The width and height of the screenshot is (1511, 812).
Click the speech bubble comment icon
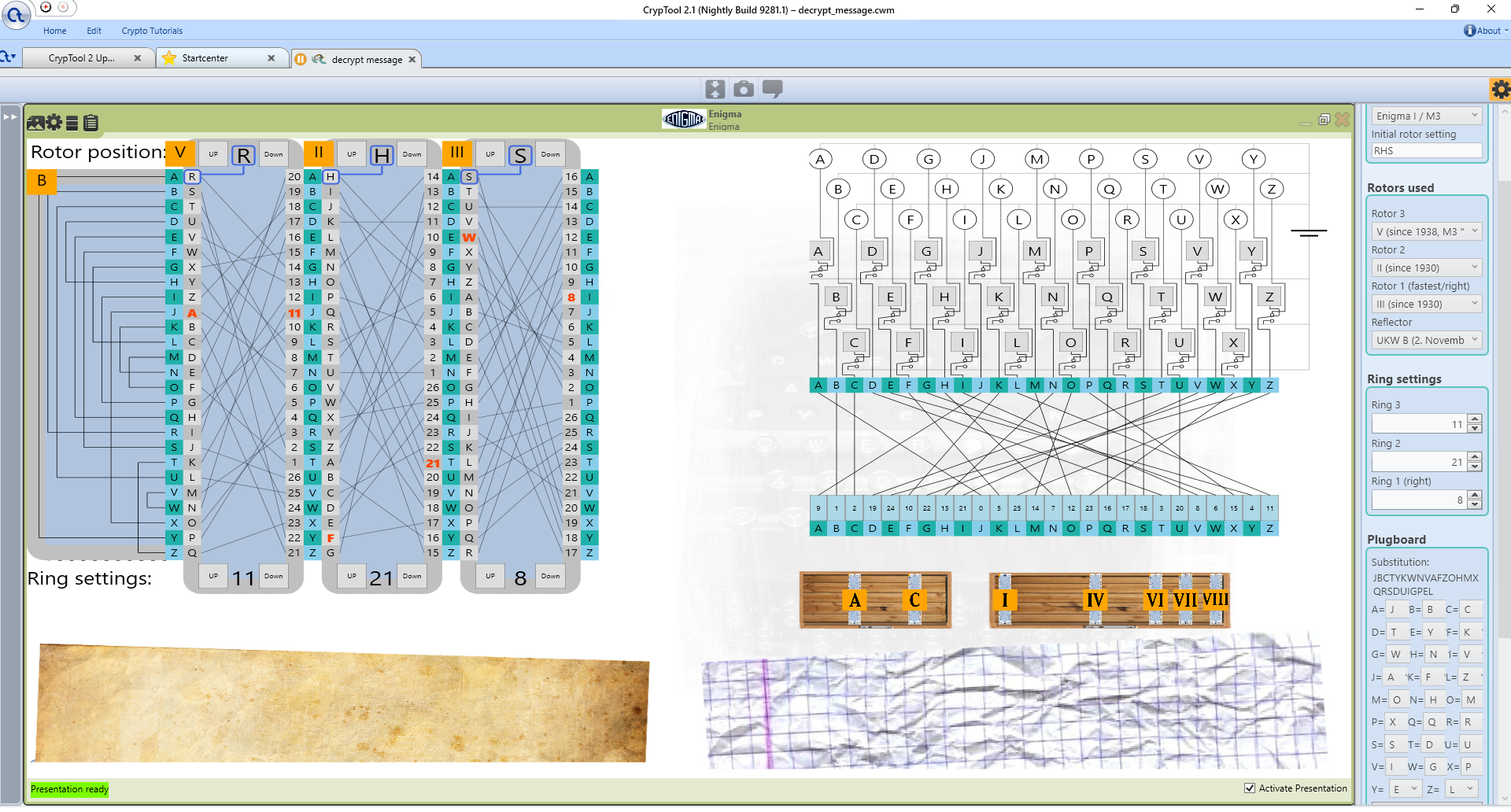pos(773,89)
